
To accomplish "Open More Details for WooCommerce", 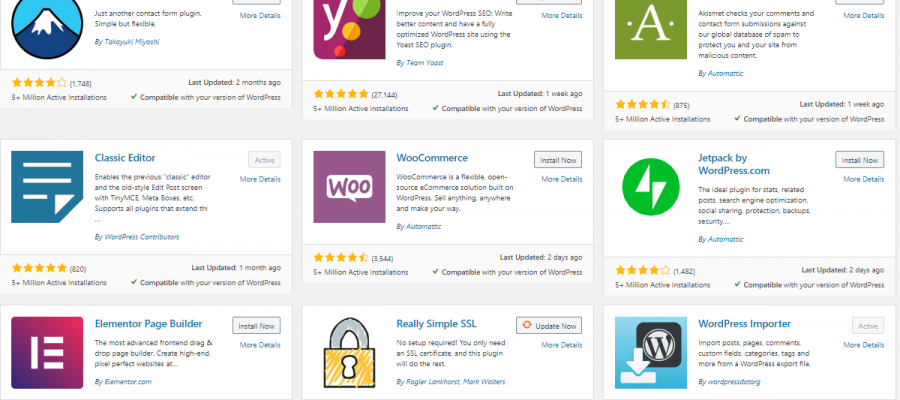I will 562,180.
